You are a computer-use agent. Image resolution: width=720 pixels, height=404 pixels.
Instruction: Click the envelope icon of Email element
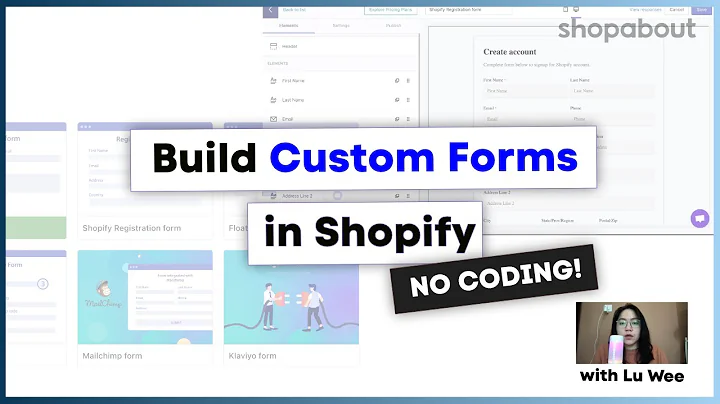pos(273,119)
